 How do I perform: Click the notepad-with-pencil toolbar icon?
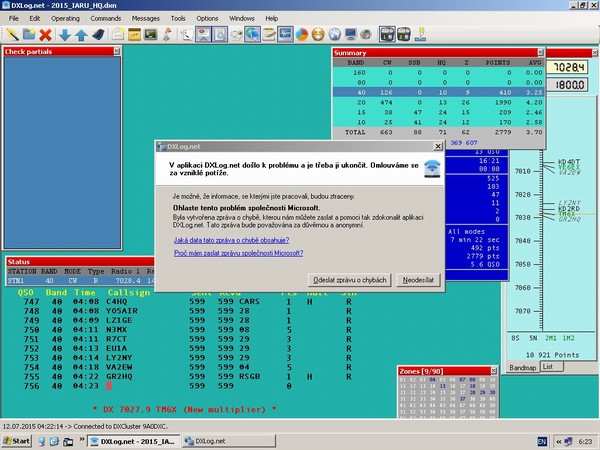[x=269, y=34]
